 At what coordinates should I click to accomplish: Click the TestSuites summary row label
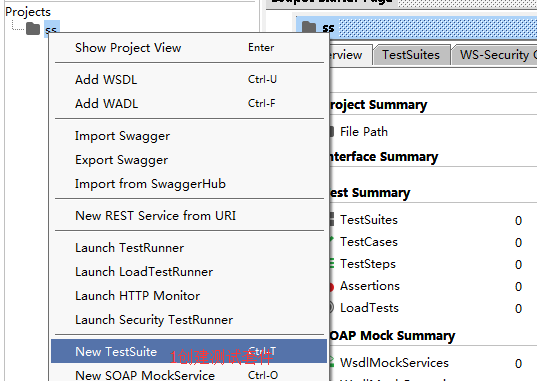tap(369, 220)
